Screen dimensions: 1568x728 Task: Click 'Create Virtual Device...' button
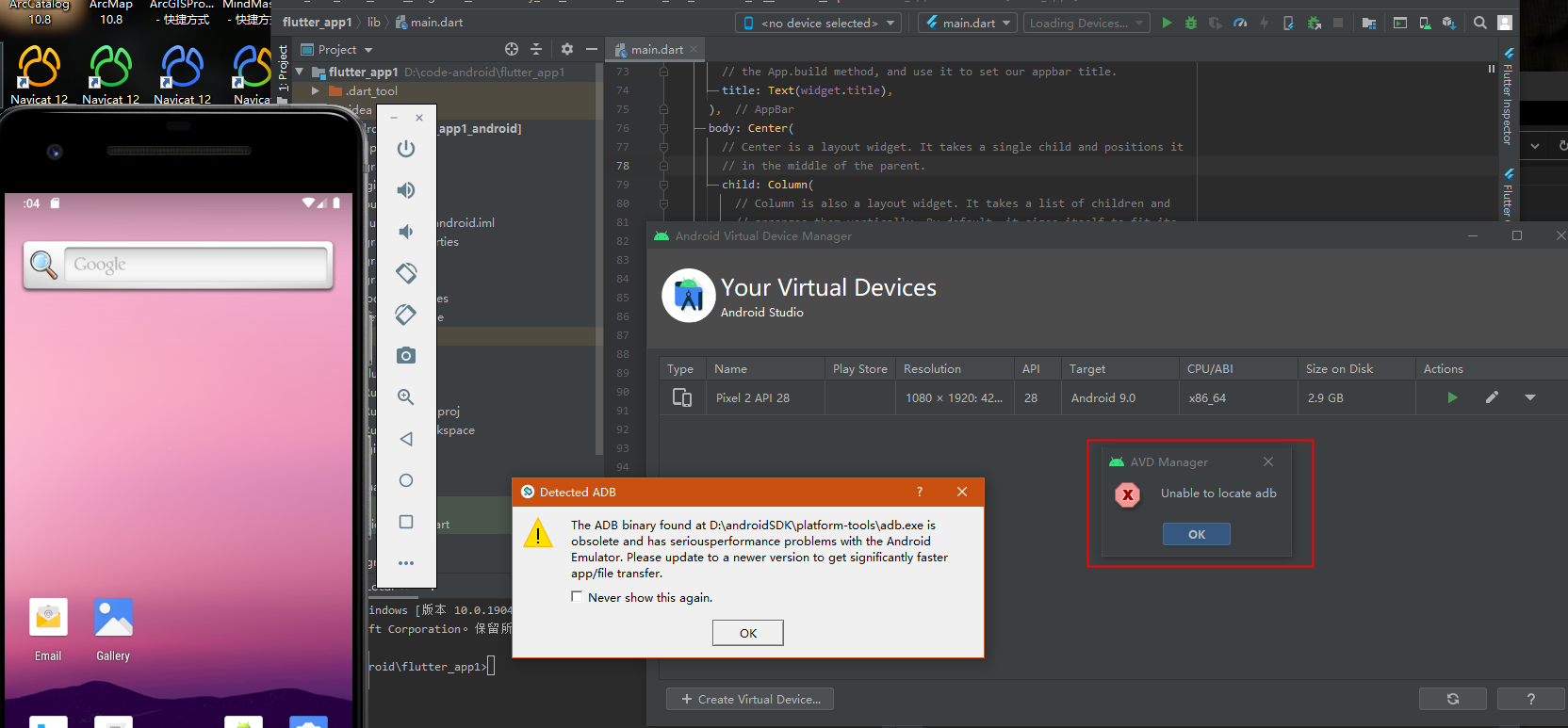[750, 699]
